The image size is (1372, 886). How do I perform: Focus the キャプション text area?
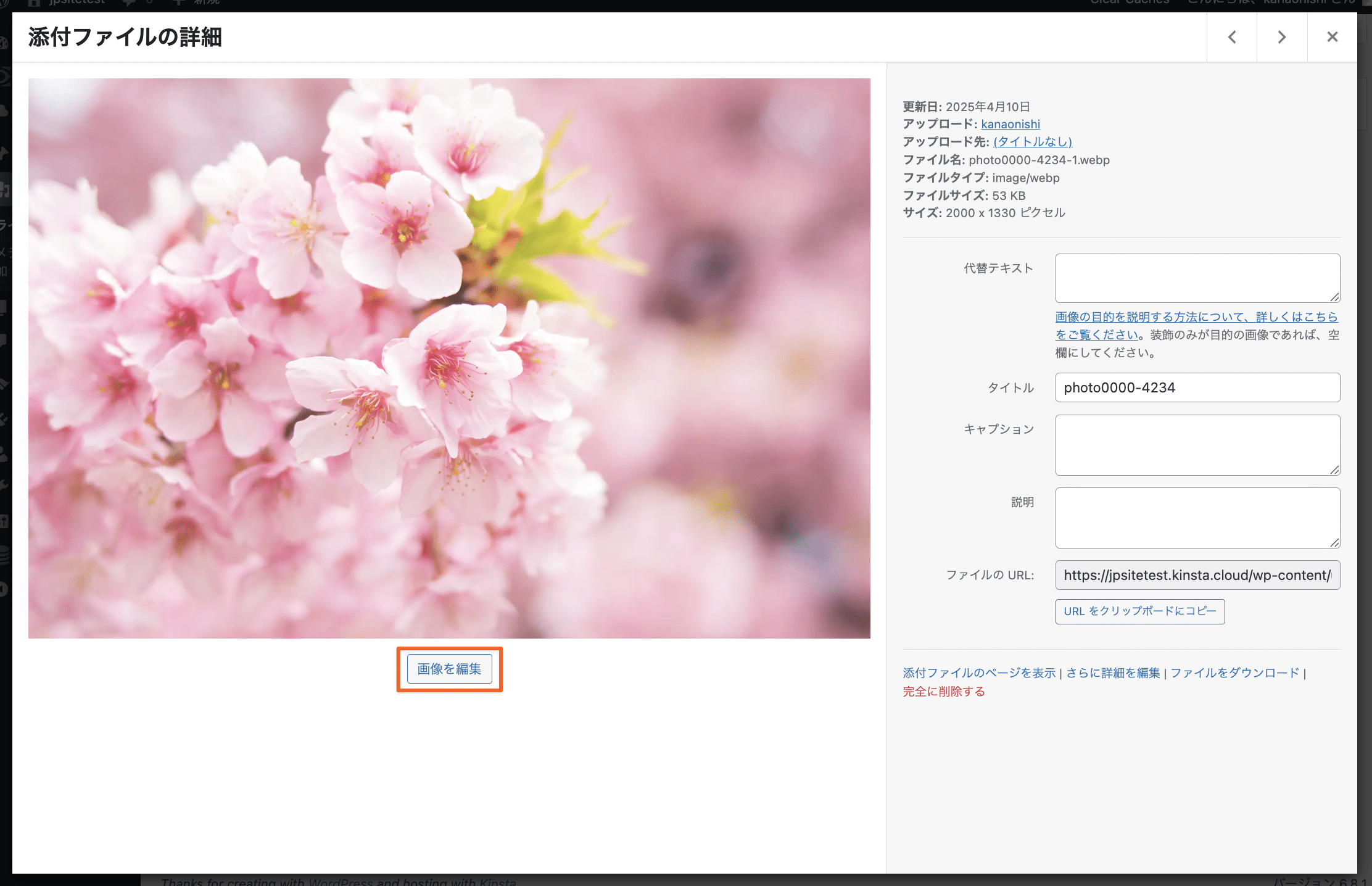pos(1197,445)
